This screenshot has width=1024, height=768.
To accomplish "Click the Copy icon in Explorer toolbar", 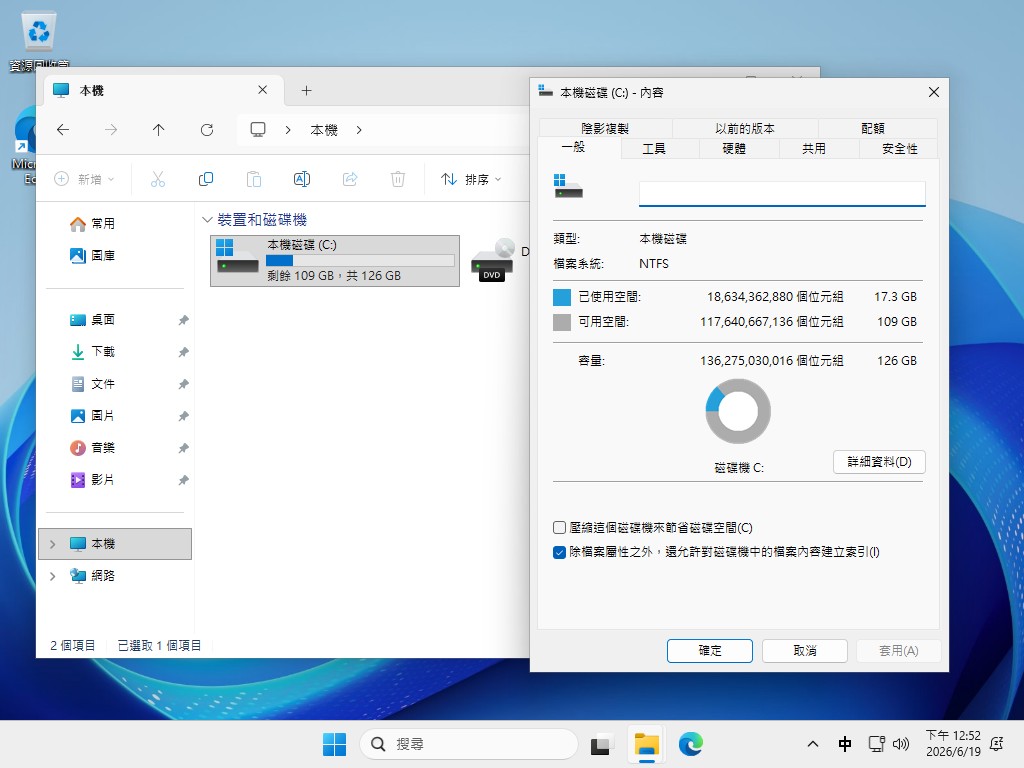I will [x=206, y=179].
